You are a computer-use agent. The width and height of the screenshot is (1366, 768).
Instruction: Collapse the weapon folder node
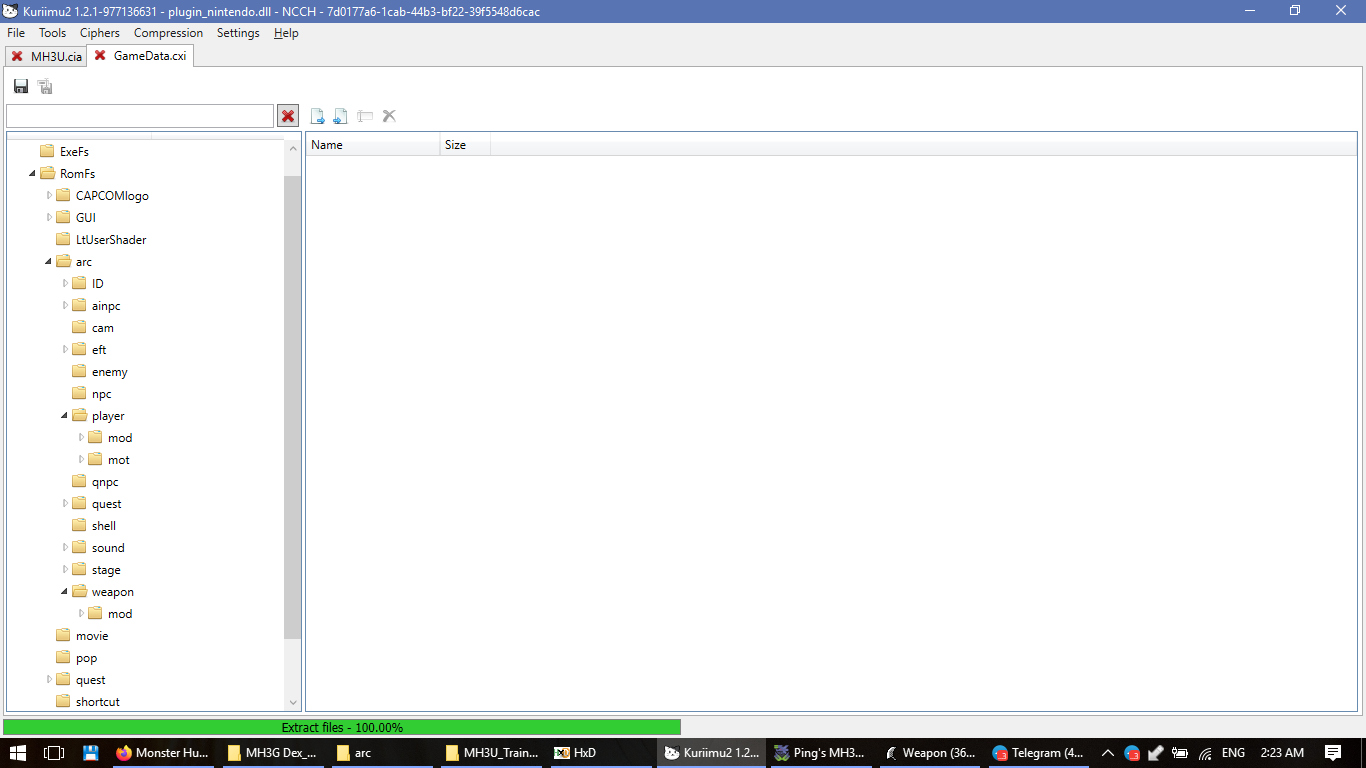(65, 592)
